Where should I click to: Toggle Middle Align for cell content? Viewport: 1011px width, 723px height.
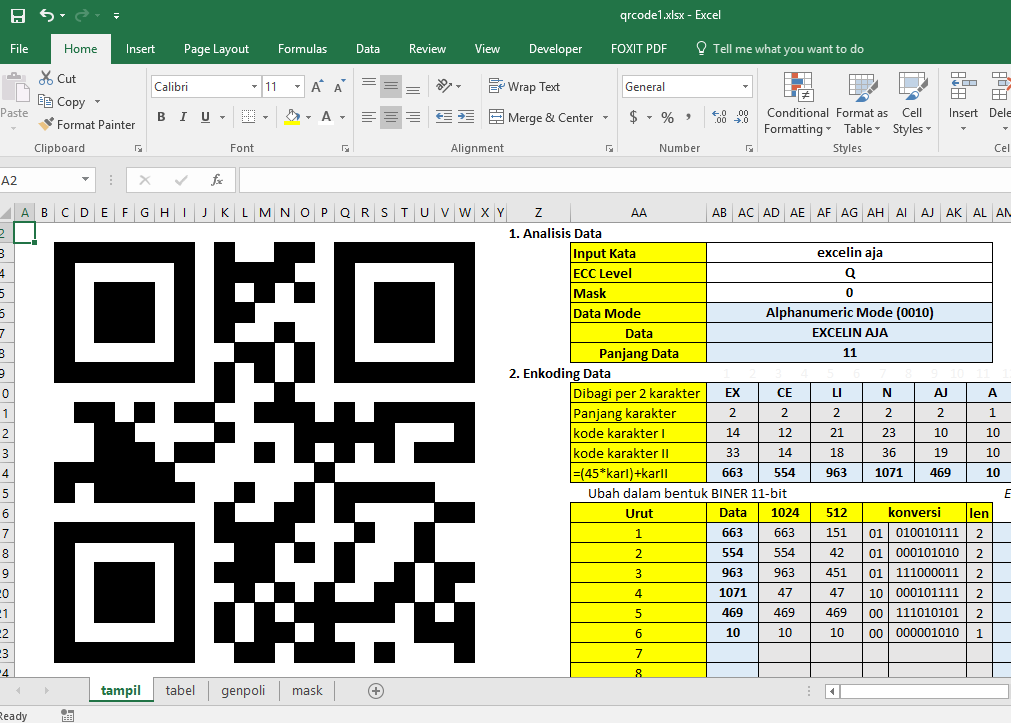[391, 86]
